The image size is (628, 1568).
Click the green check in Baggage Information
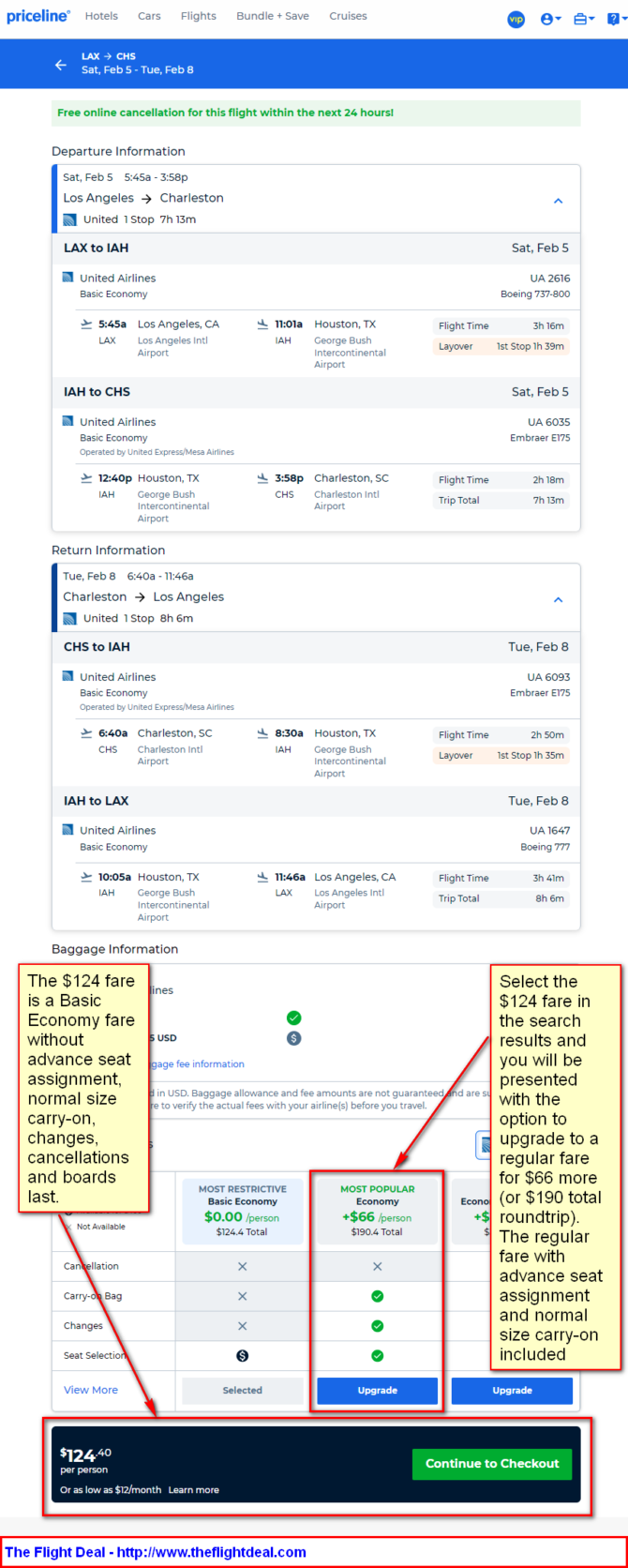point(293,1018)
